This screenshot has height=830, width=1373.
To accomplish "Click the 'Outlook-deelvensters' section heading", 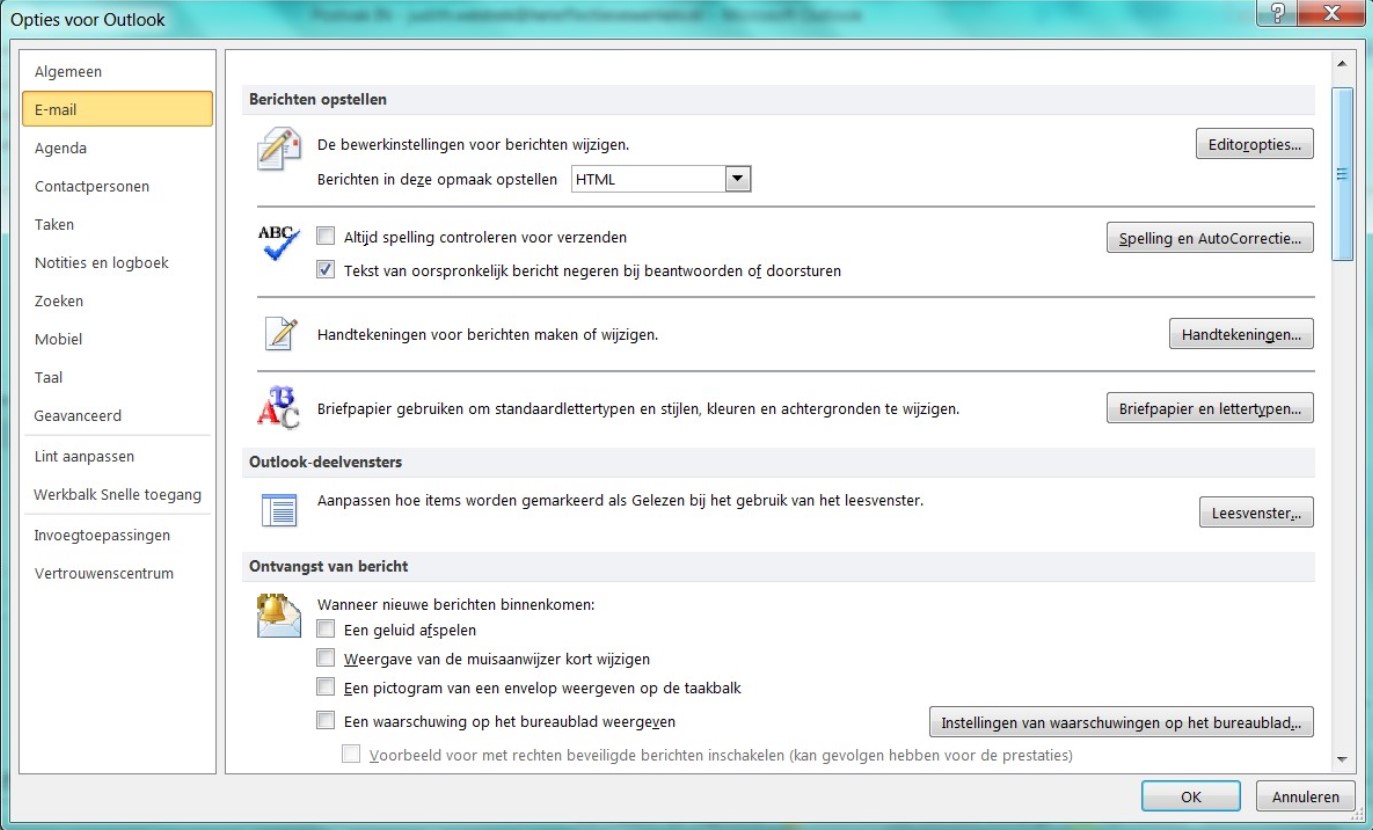I will pyautogui.click(x=326, y=462).
